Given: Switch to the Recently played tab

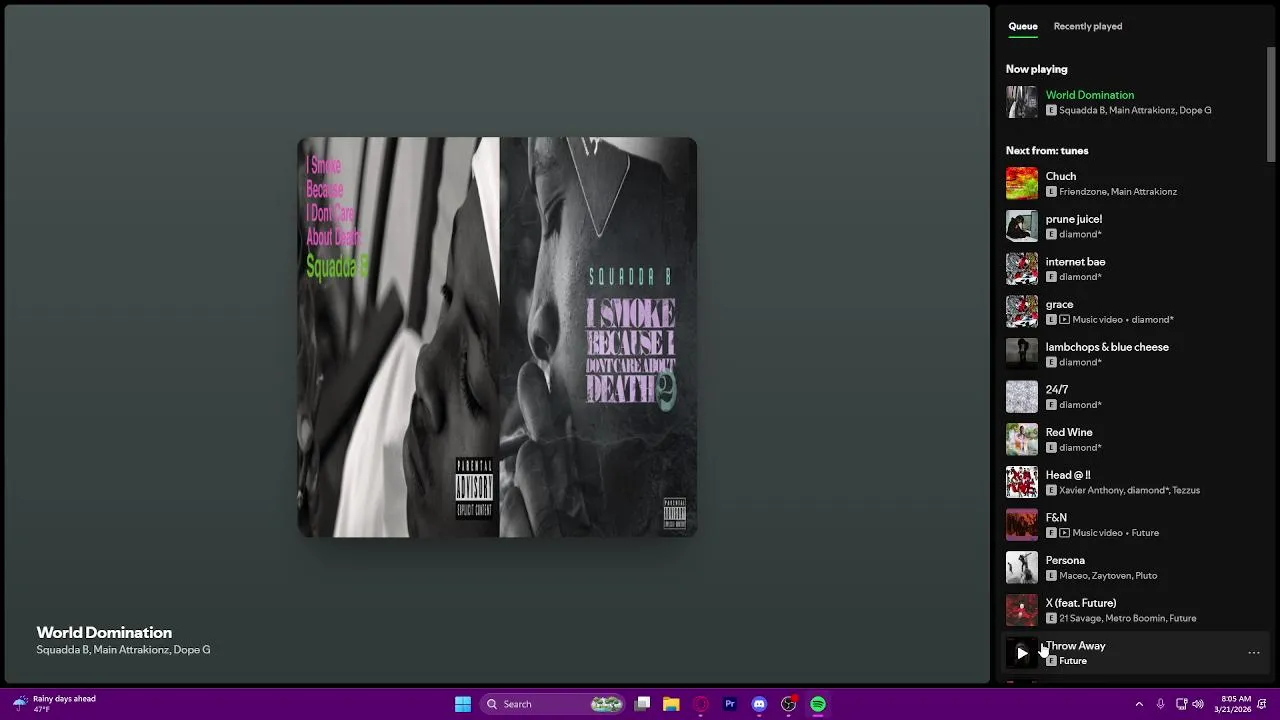Looking at the screenshot, I should coord(1088,26).
